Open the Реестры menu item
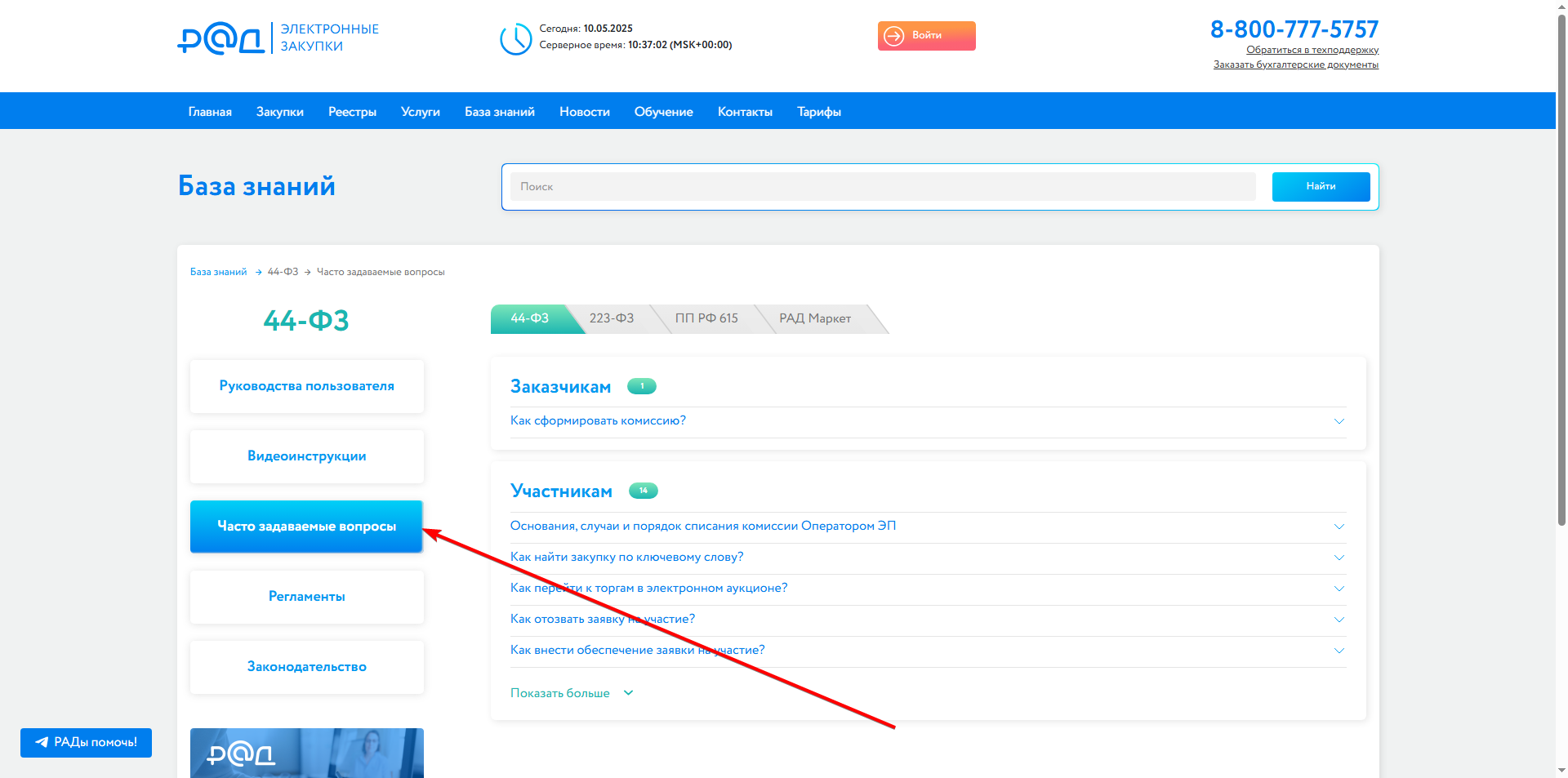Viewport: 1568px width, 778px height. click(352, 112)
